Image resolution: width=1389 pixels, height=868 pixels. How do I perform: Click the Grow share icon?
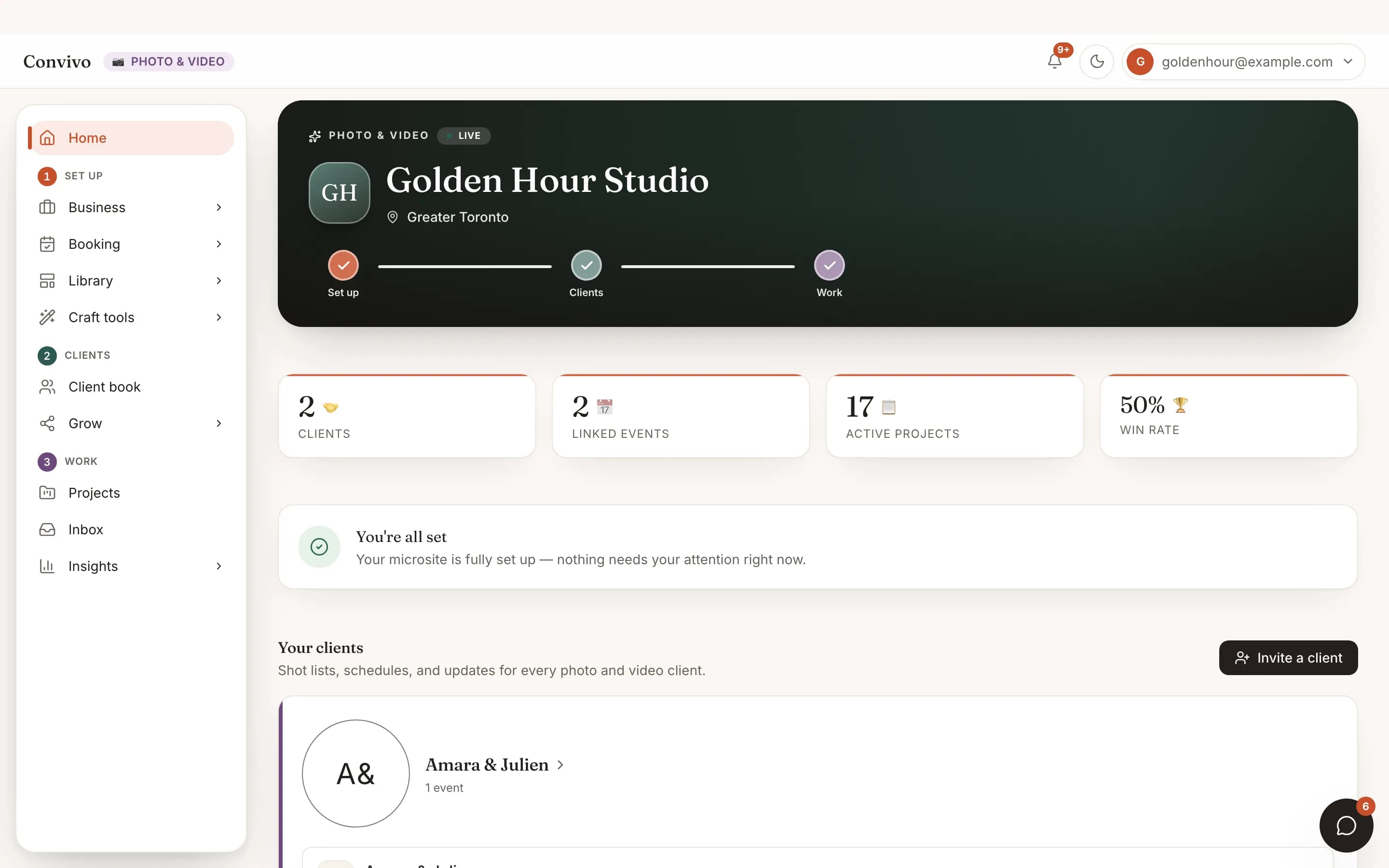[47, 424]
